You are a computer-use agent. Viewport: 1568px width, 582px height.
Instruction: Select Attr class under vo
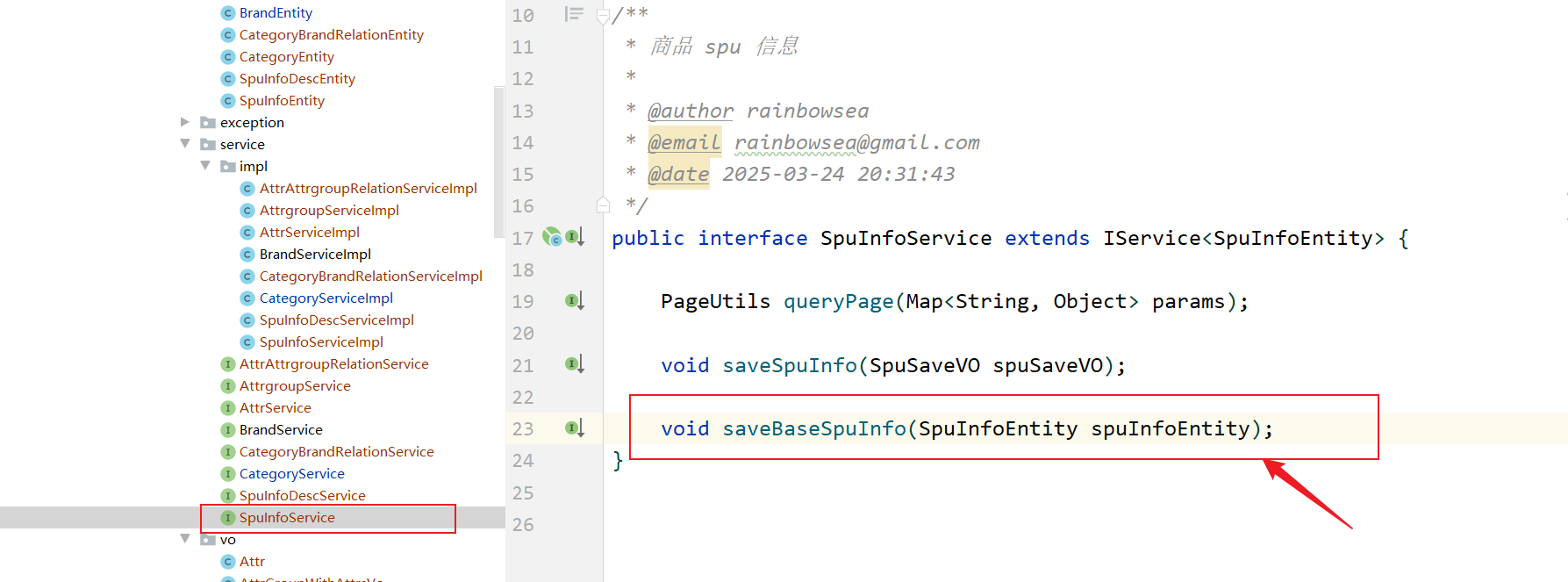(252, 562)
